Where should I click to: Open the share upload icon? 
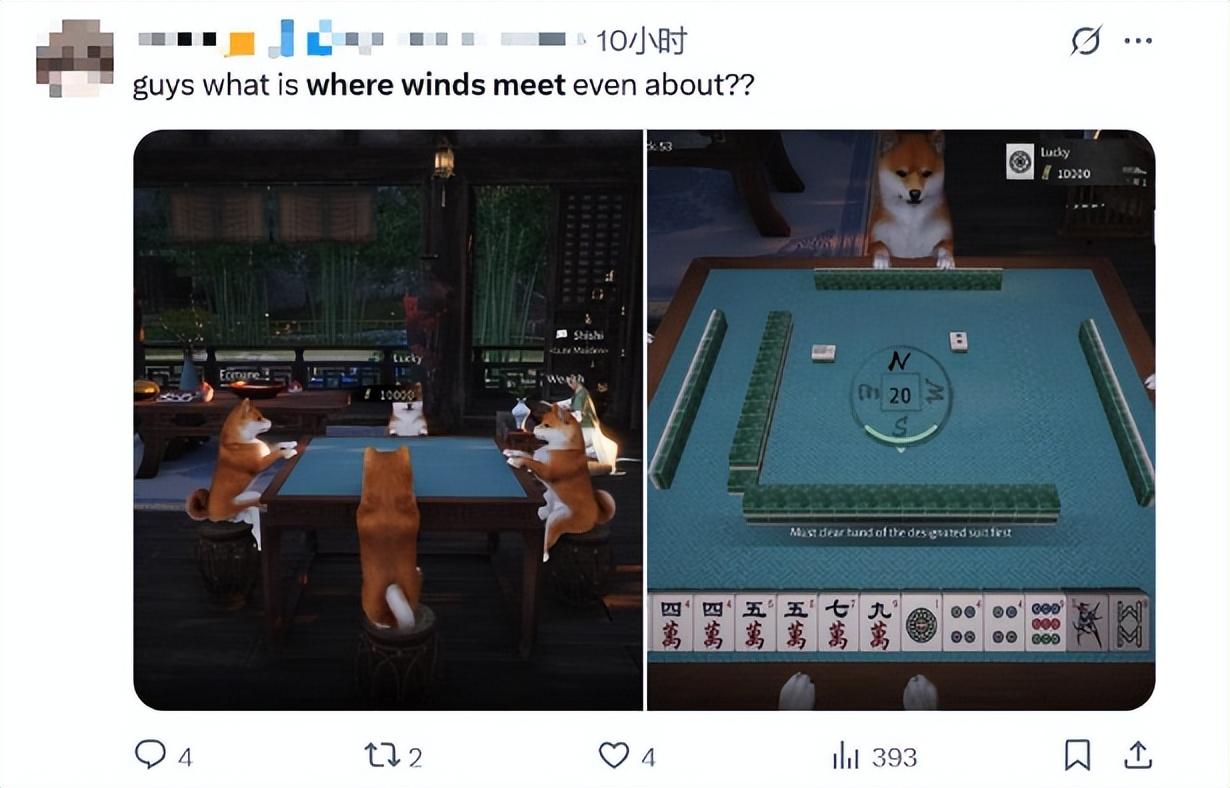pos(1138,755)
